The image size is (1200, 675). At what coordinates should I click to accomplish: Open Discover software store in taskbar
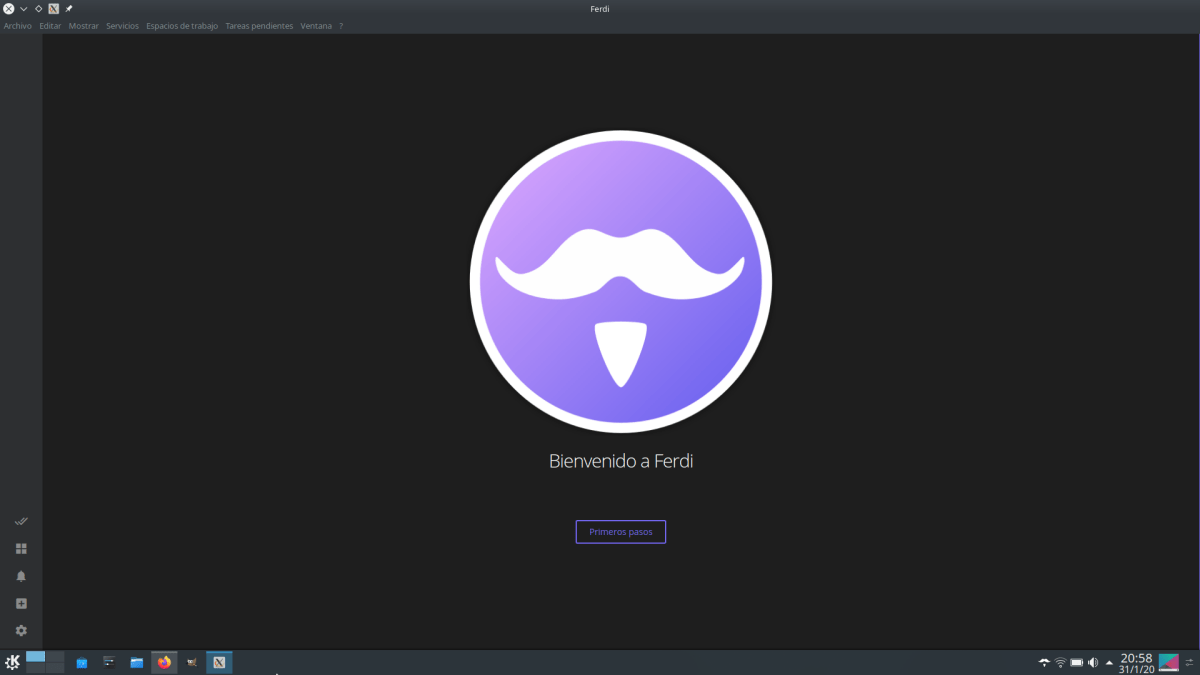pyautogui.click(x=82, y=662)
